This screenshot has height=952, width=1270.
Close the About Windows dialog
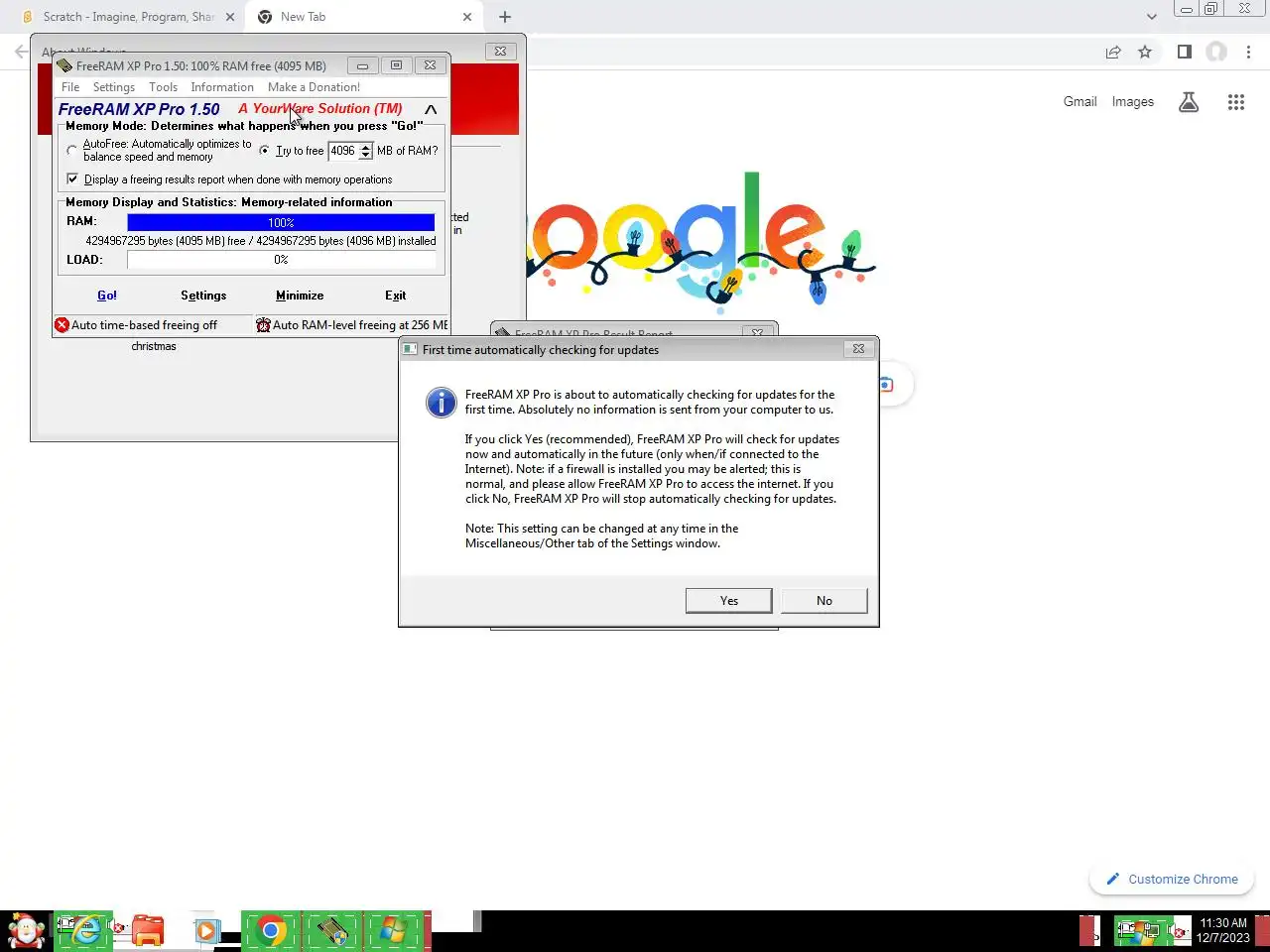click(x=500, y=52)
